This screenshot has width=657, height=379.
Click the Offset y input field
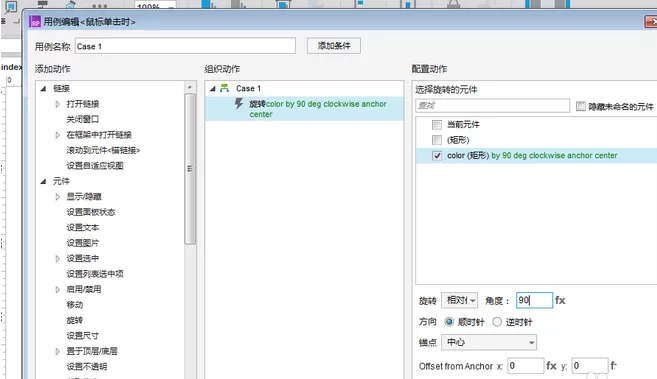coord(590,366)
